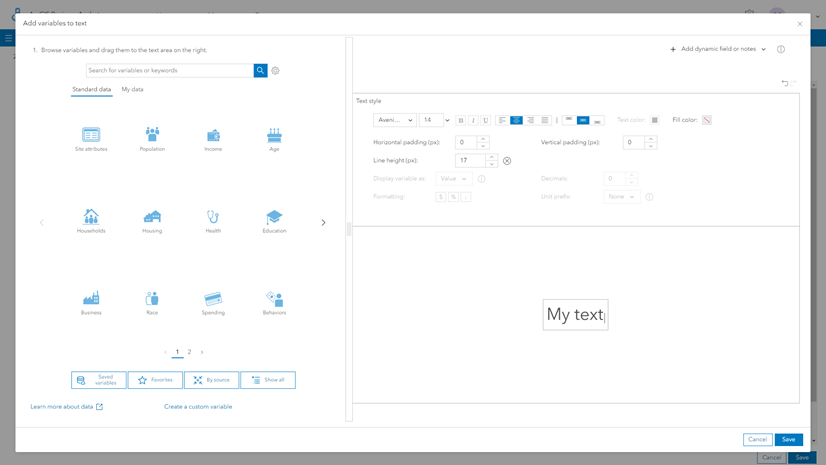
Task: Open the Text color swatch
Action: 654,120
